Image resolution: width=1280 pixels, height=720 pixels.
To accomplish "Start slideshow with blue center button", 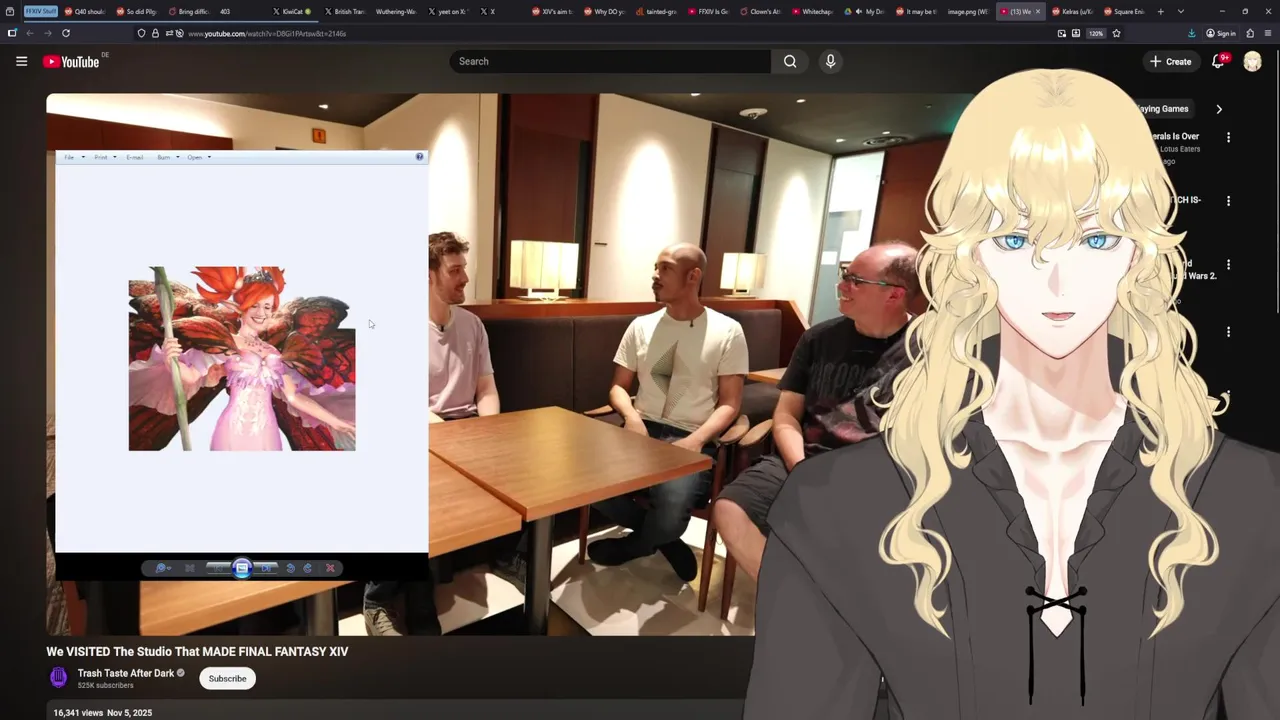I will tap(242, 568).
